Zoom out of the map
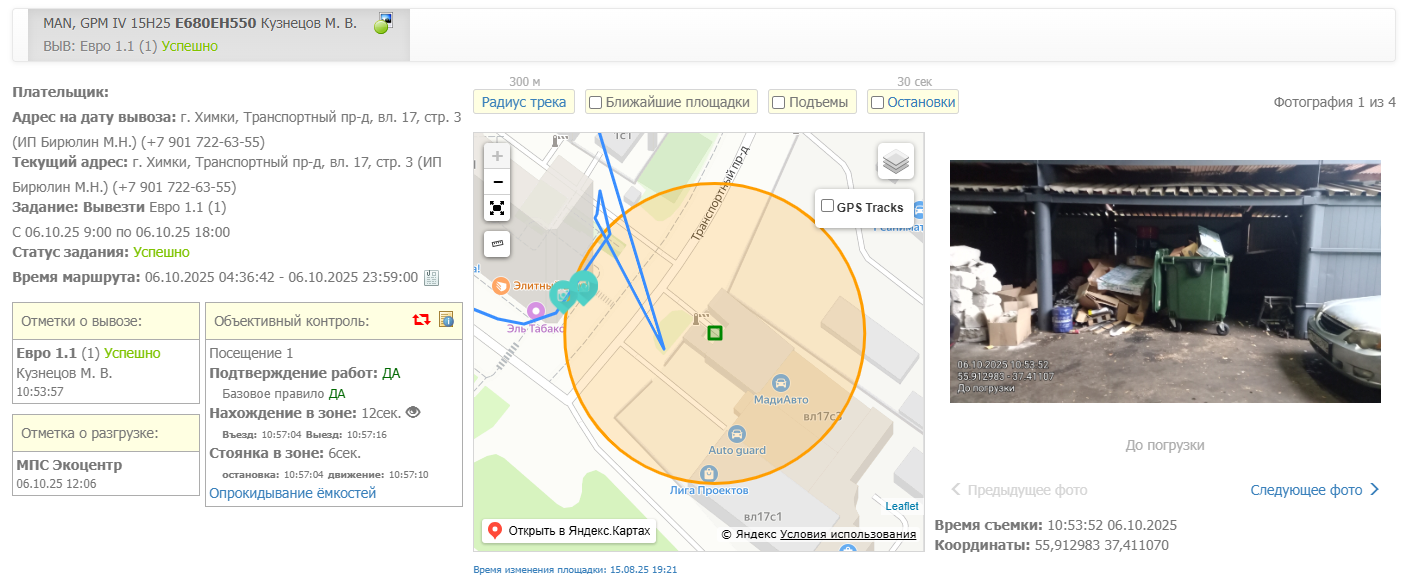The width and height of the screenshot is (1406, 585). 497,182
